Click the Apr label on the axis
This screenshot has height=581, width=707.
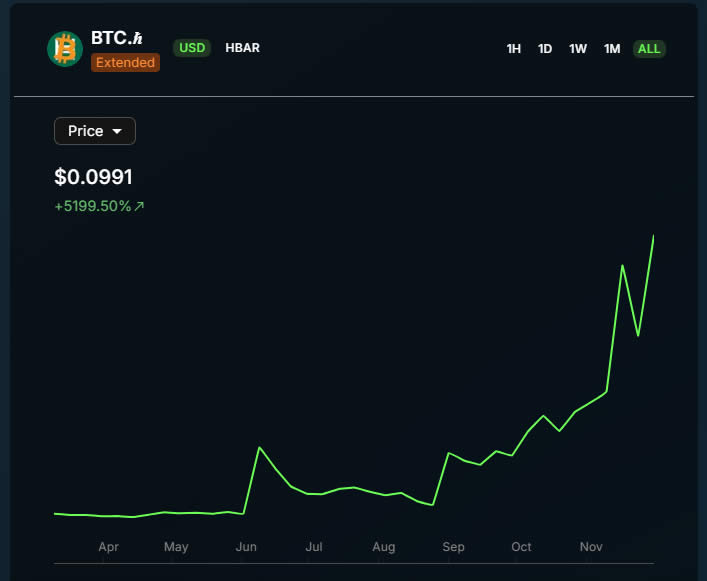coord(108,547)
